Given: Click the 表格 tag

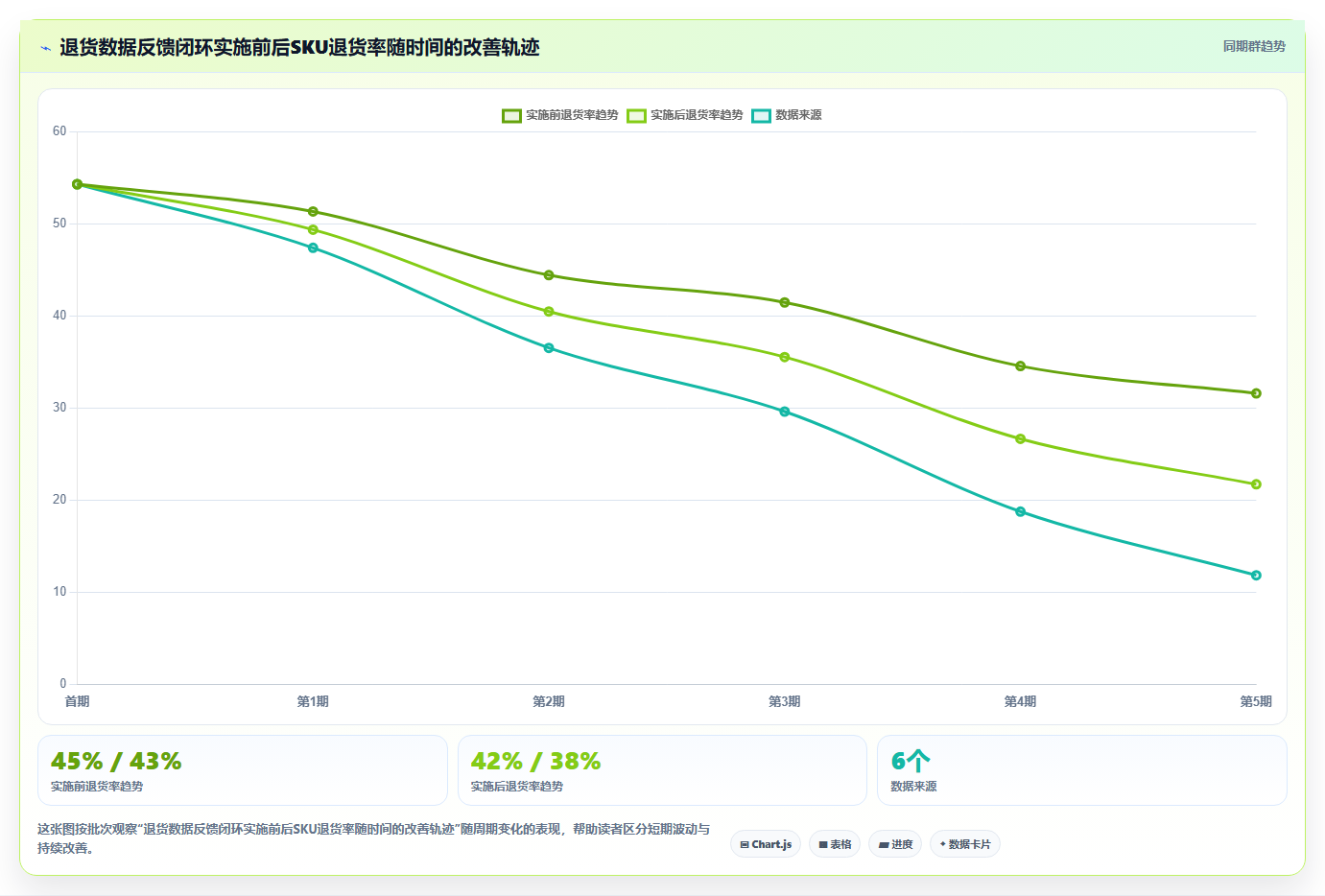Looking at the screenshot, I should point(835,844).
